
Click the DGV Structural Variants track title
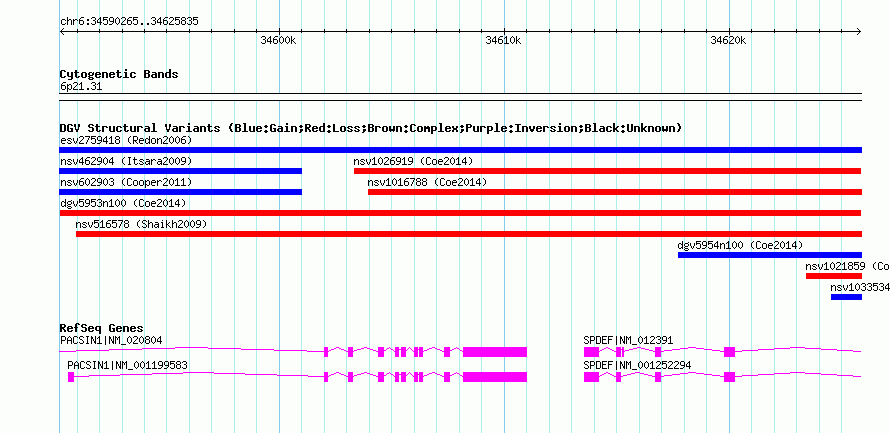coord(371,128)
